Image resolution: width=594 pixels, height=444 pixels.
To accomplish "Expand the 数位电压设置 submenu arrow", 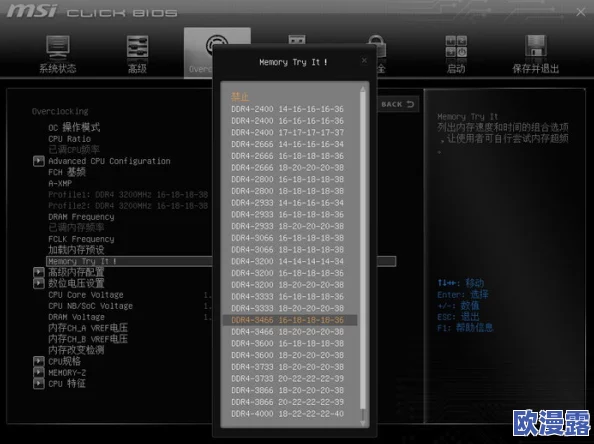I will point(39,283).
